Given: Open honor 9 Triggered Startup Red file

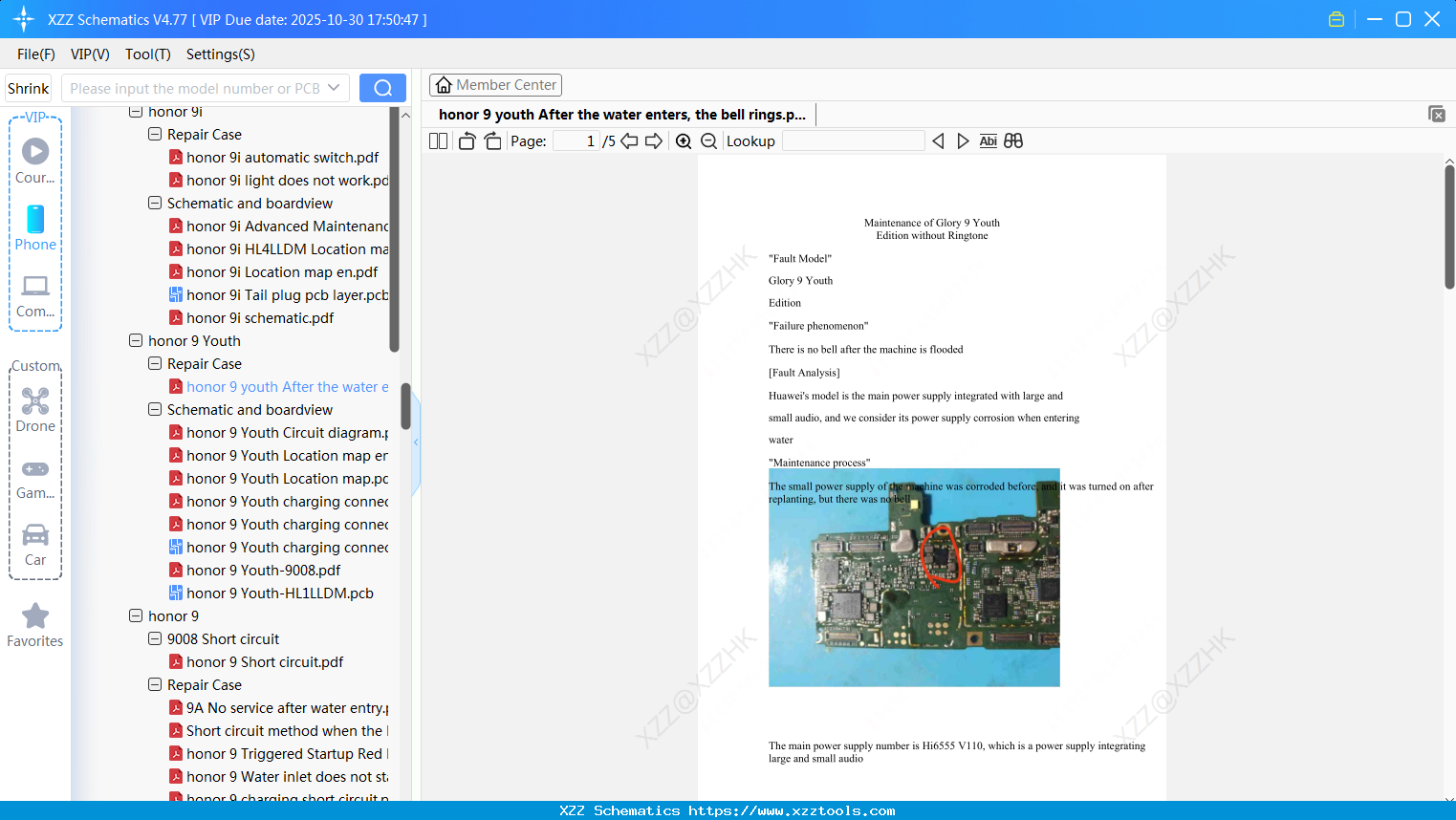Looking at the screenshot, I should point(288,753).
